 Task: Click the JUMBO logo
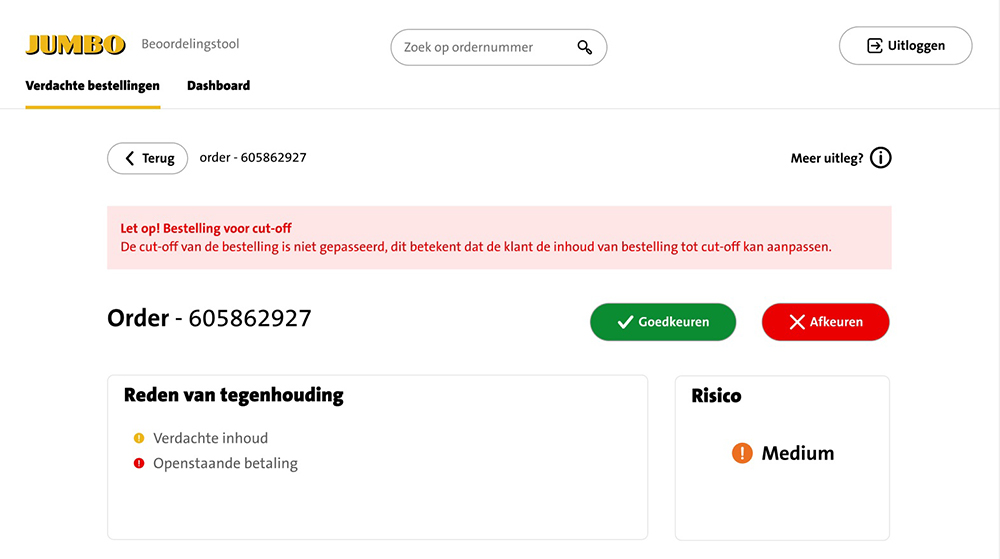(75, 45)
